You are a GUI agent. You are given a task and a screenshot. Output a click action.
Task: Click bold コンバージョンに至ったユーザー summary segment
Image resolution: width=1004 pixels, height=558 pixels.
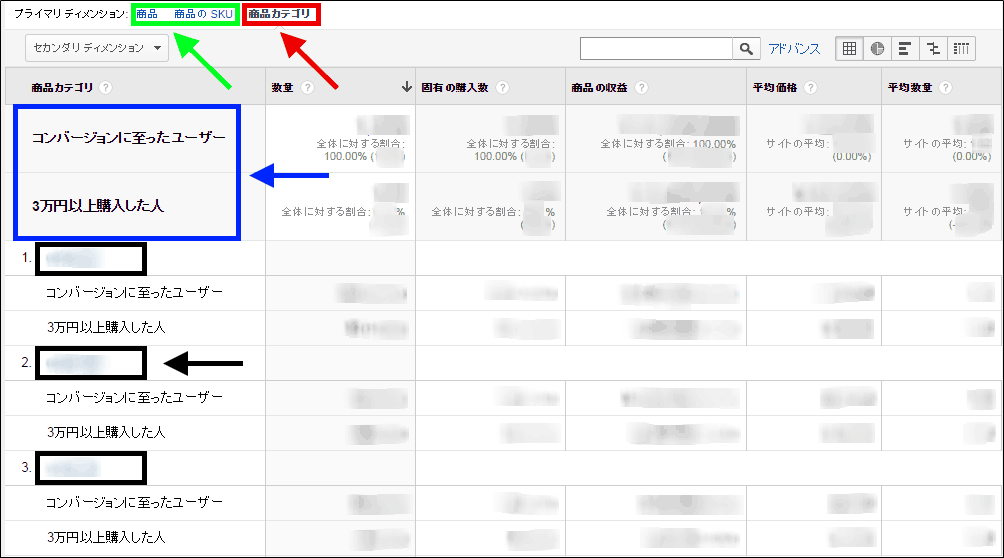point(129,138)
